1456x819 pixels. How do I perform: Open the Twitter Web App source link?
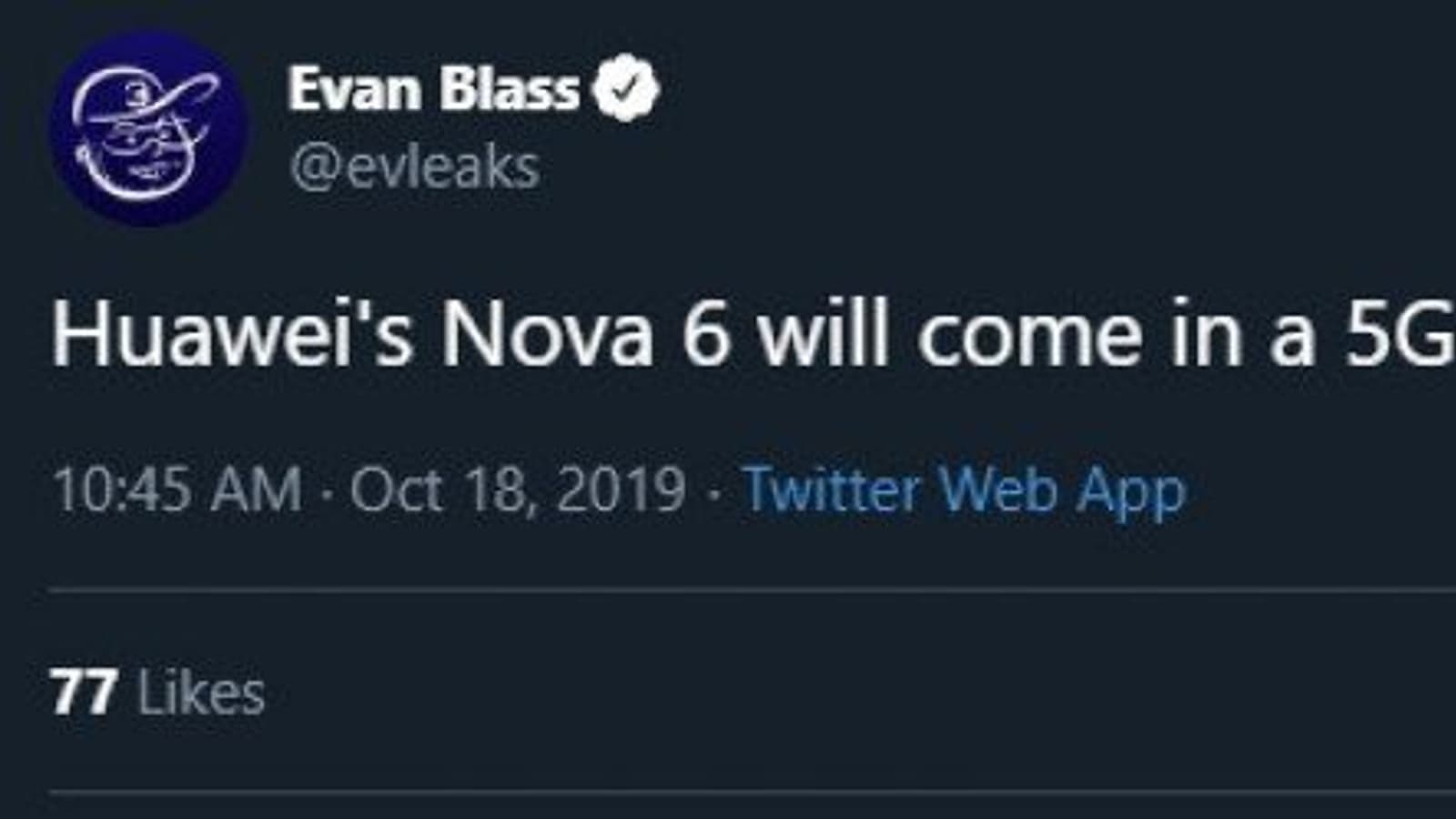(965, 490)
